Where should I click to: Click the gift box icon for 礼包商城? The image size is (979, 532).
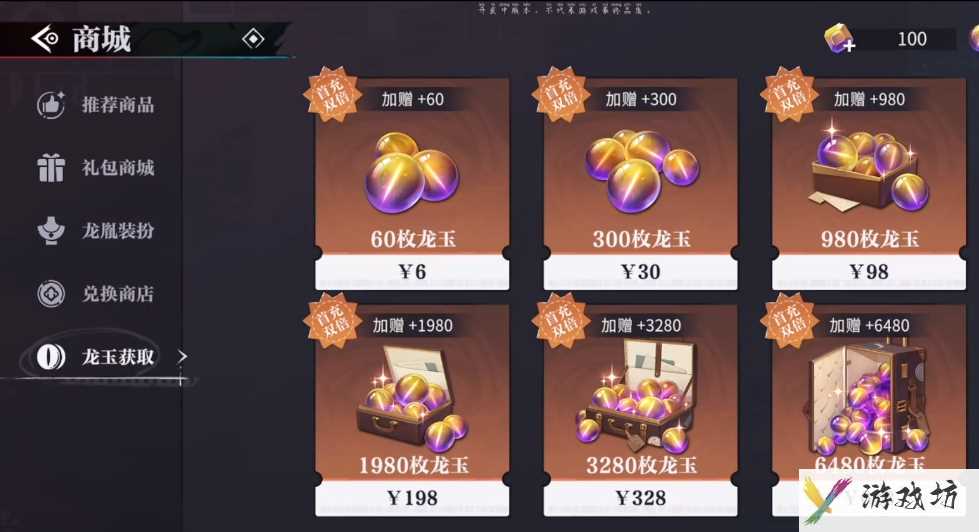(51, 167)
